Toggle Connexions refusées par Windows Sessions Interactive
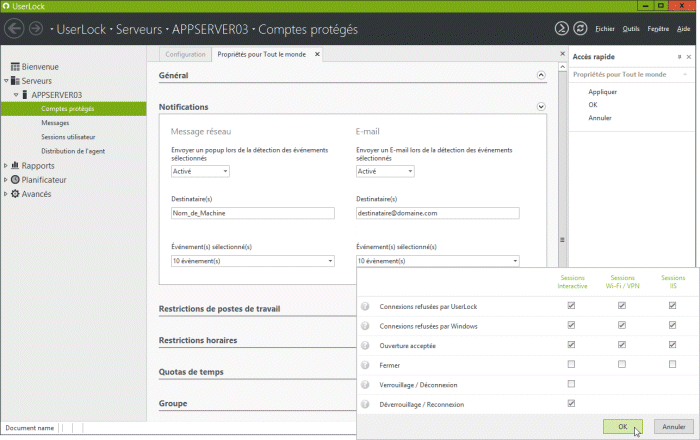 click(571, 325)
